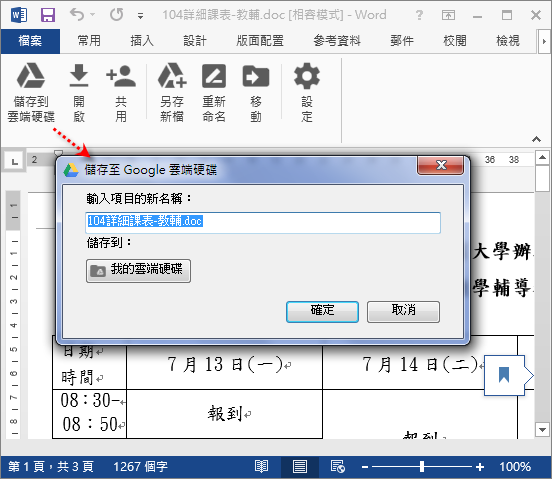Click the 共用 share icon
The image size is (552, 479).
pos(121,76)
